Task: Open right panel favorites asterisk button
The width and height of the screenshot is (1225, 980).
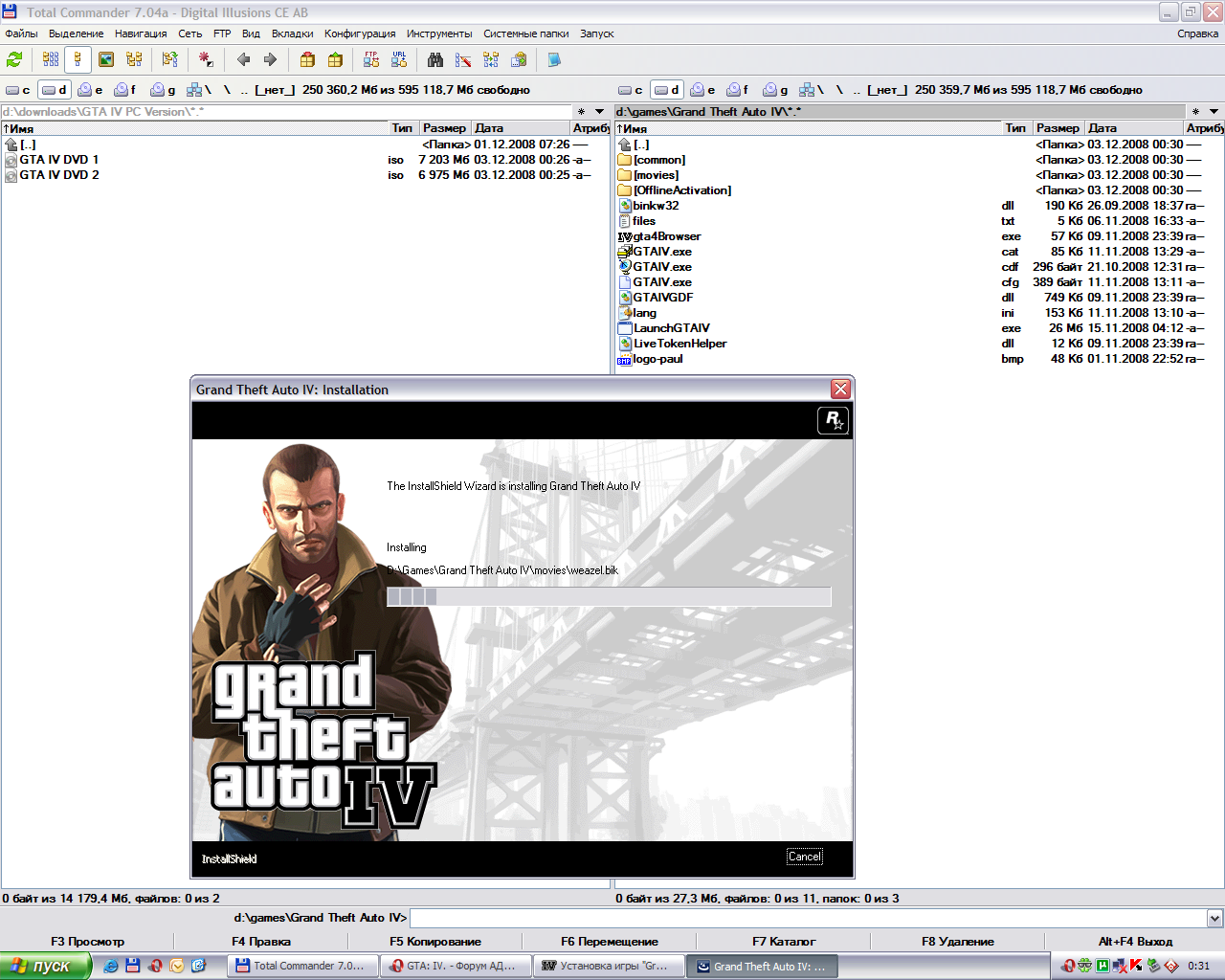Action: 1195,112
